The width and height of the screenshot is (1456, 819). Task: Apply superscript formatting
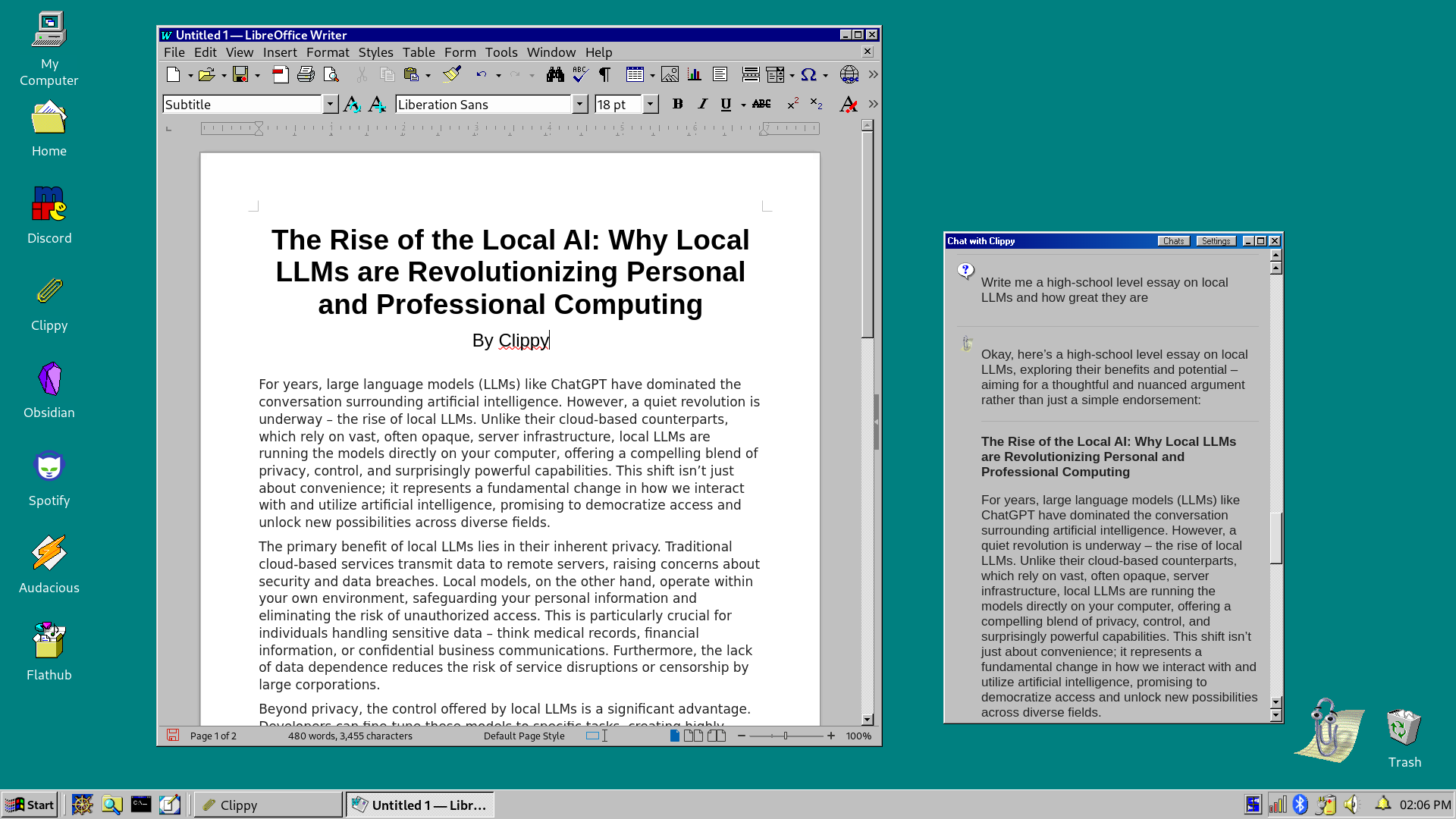792,104
